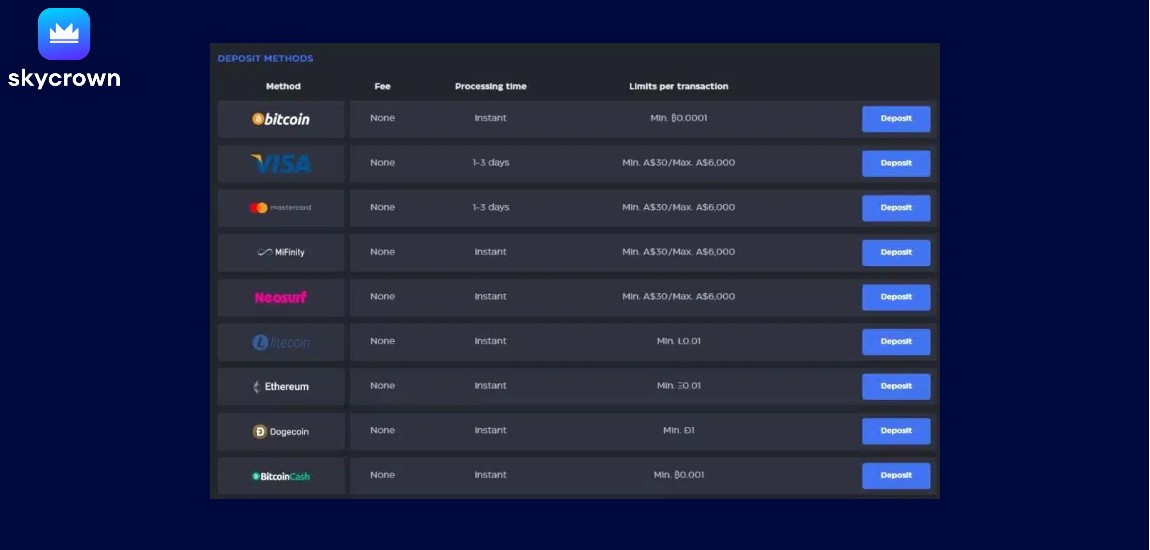Viewport: 1150px width, 550px height.
Task: Click Deposit button for Litecoin
Action: [x=896, y=342]
